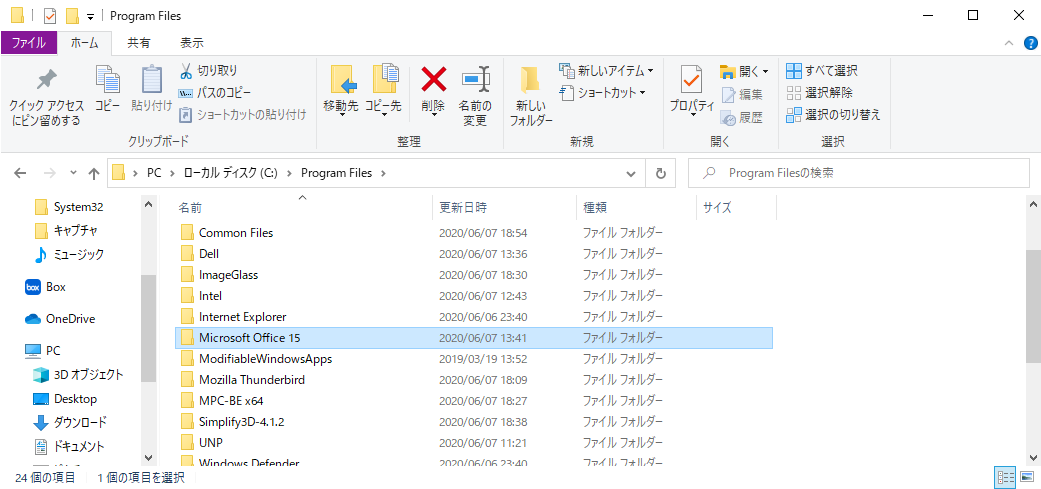Select the Mozilla Thunderbird folder
1041x489 pixels.
[473, 380]
